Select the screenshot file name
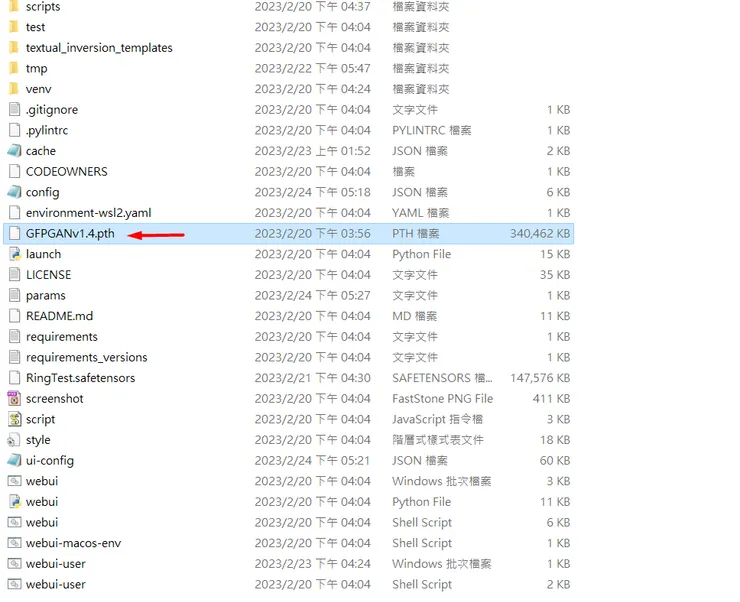 point(54,399)
